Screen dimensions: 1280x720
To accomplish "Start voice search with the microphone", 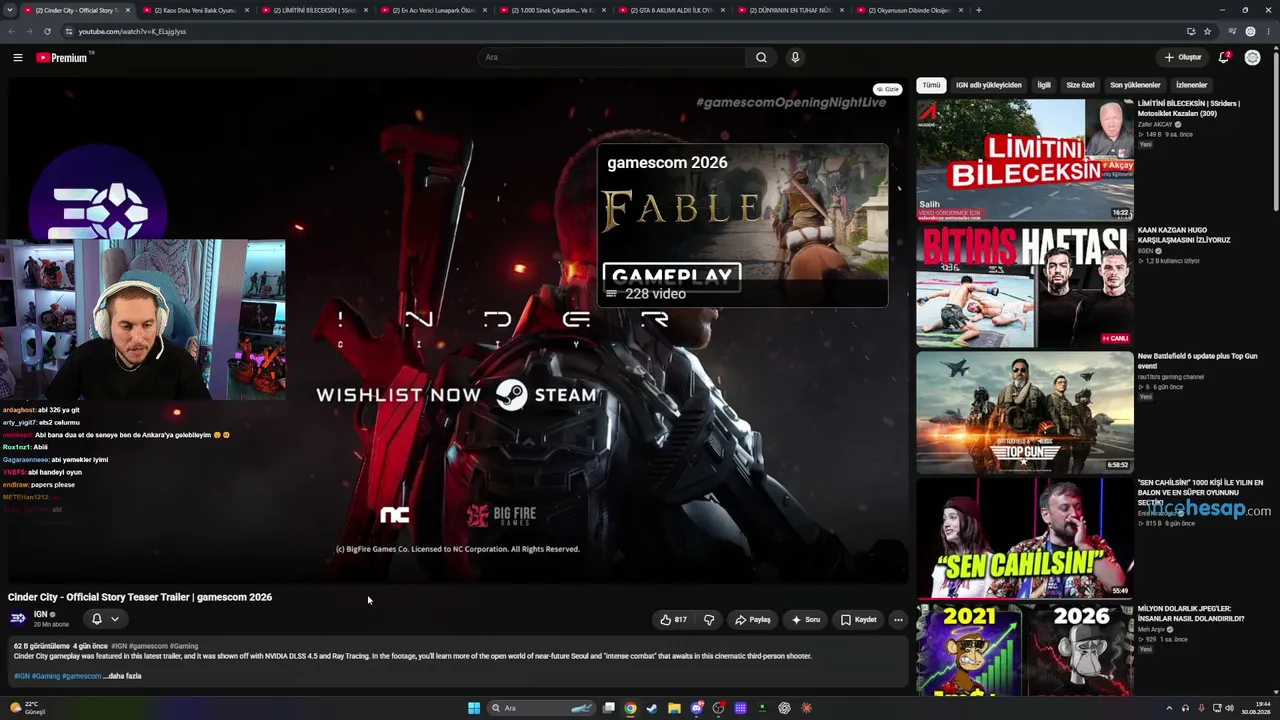I will click(x=795, y=58).
